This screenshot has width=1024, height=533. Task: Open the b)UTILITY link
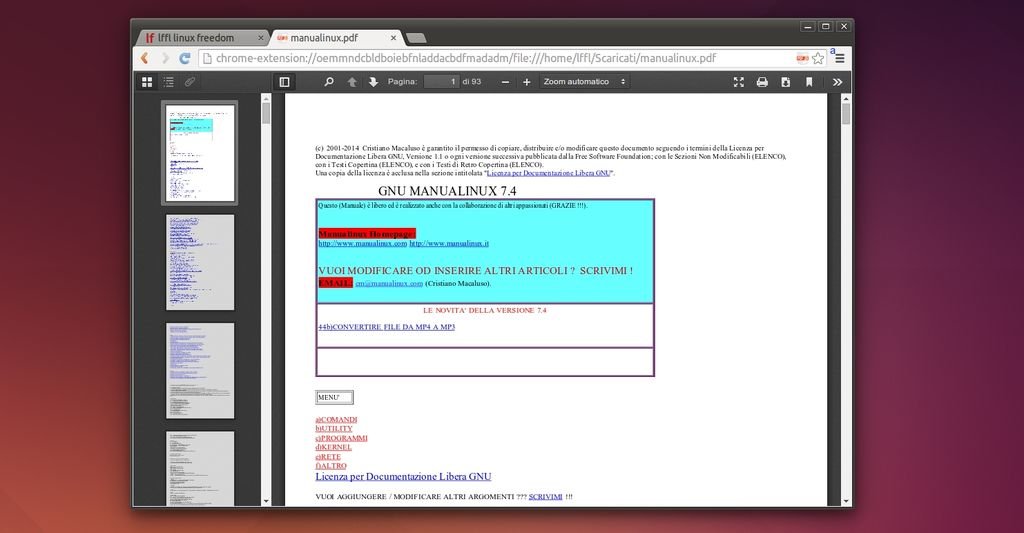click(334, 428)
